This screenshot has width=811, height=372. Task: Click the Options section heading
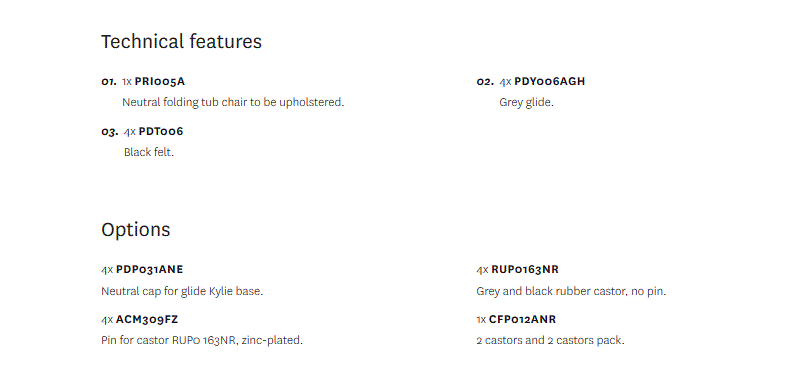[136, 230]
